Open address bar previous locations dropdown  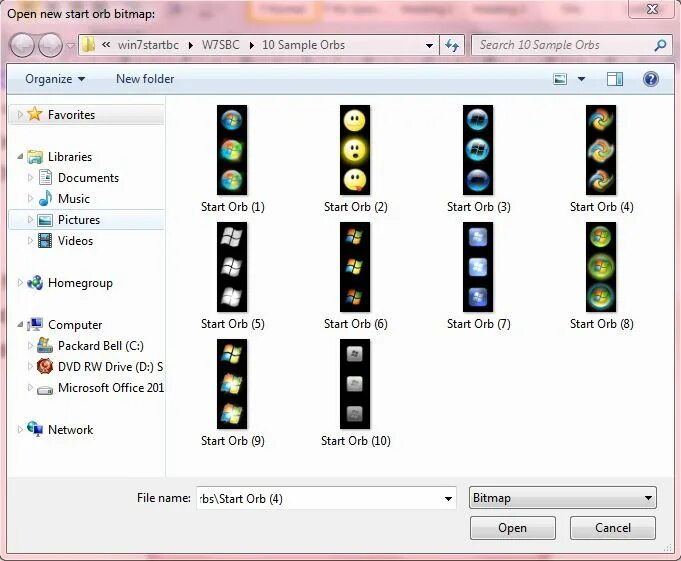[429, 46]
